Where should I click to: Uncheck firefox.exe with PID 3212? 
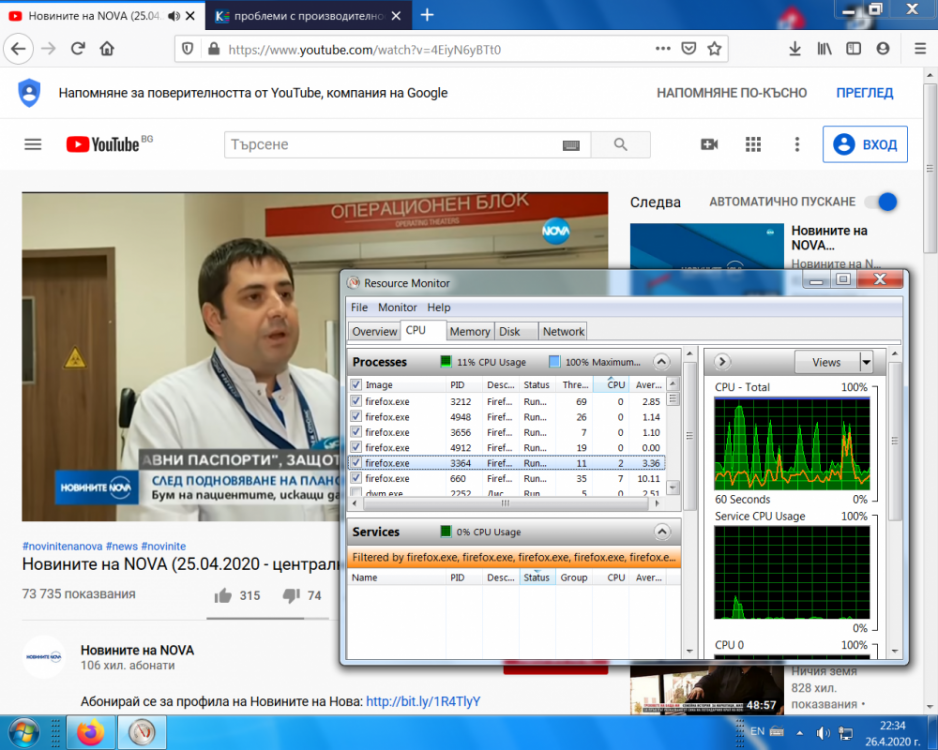point(357,401)
